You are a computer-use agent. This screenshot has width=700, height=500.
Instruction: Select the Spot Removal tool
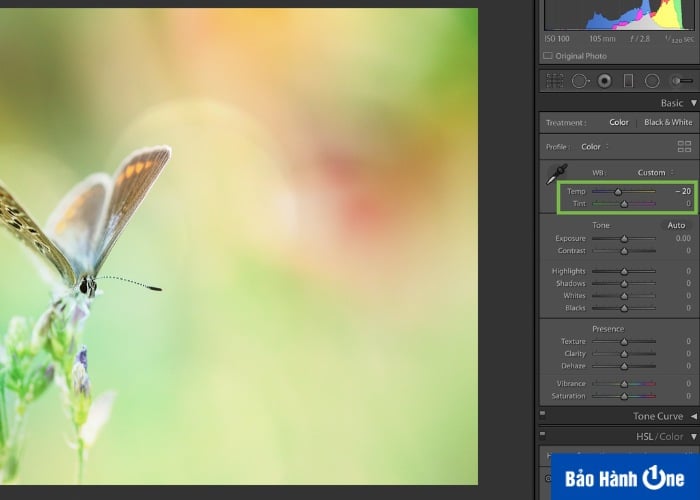[x=580, y=81]
